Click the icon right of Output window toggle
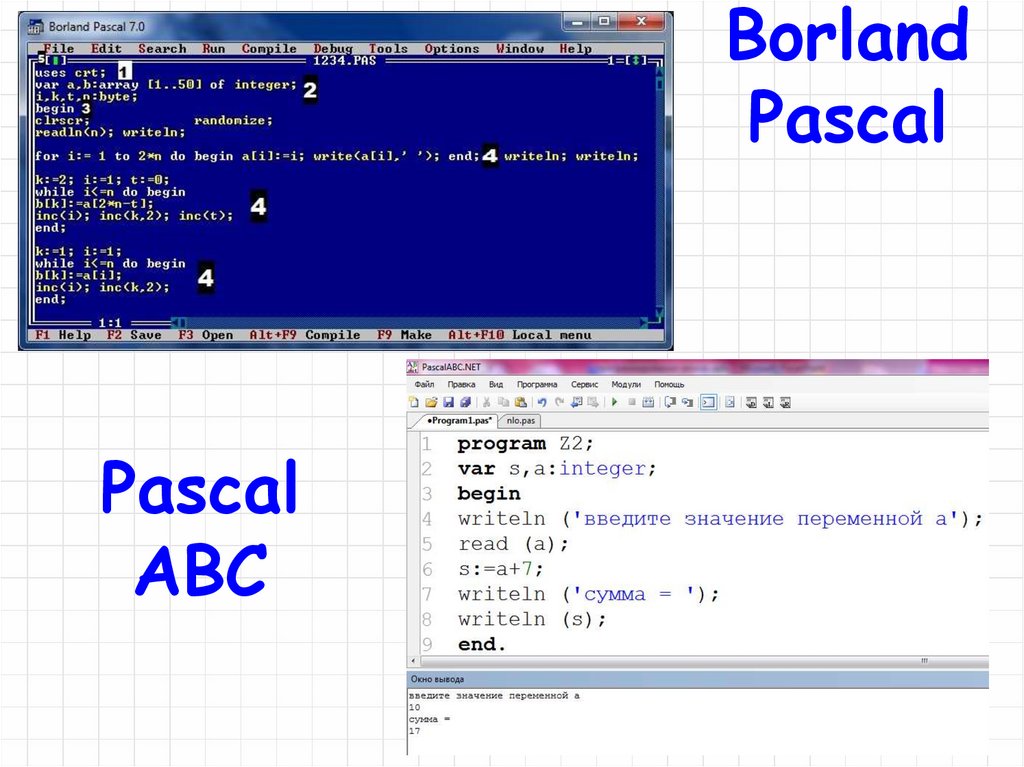1024x767 pixels. (730, 402)
